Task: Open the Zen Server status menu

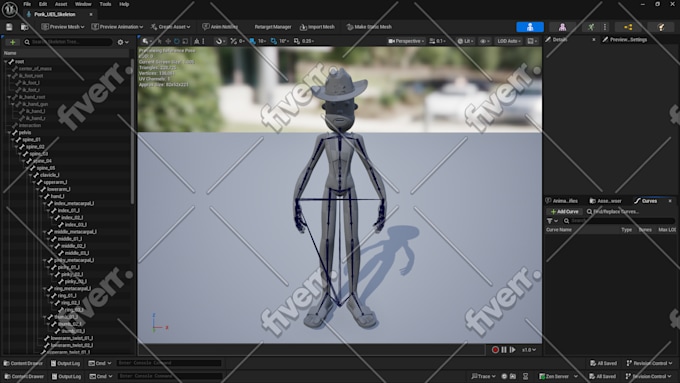Action: pyautogui.click(x=558, y=376)
